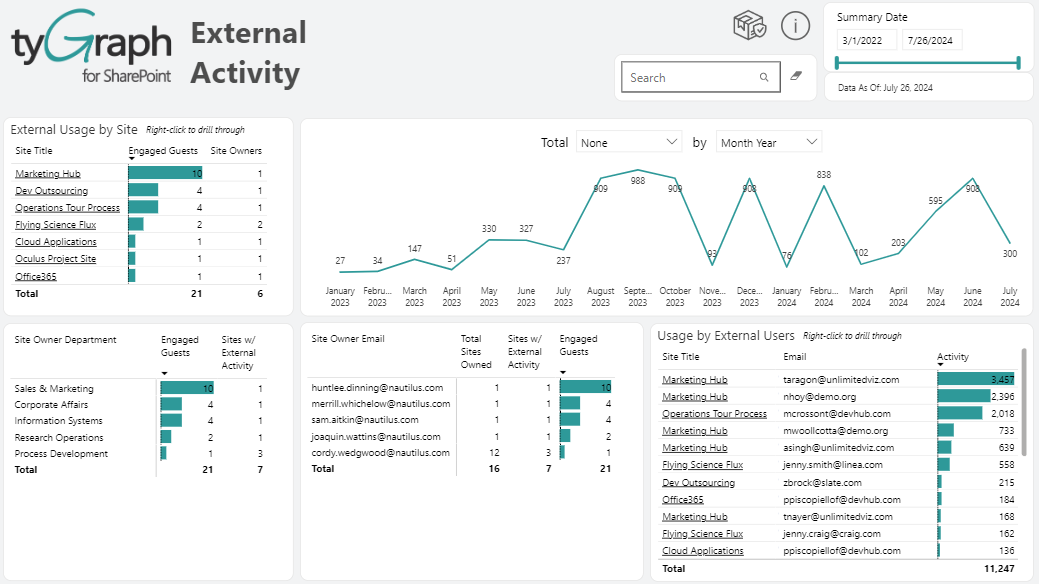Open the Total dropdown set to None

pos(629,143)
